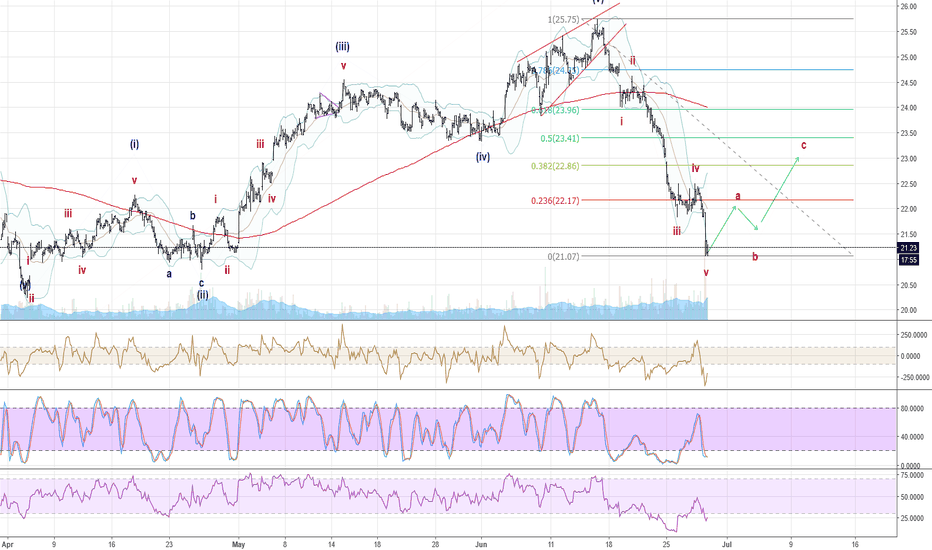The height and width of the screenshot is (550, 932).
Task: Click the 28 date axis label
Action: [435, 544]
